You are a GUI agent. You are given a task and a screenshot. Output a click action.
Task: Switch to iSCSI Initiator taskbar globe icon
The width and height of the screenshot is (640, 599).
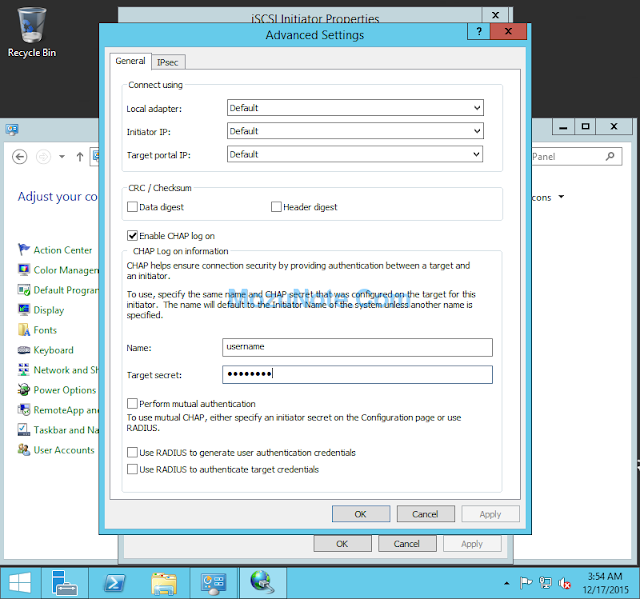click(262, 583)
